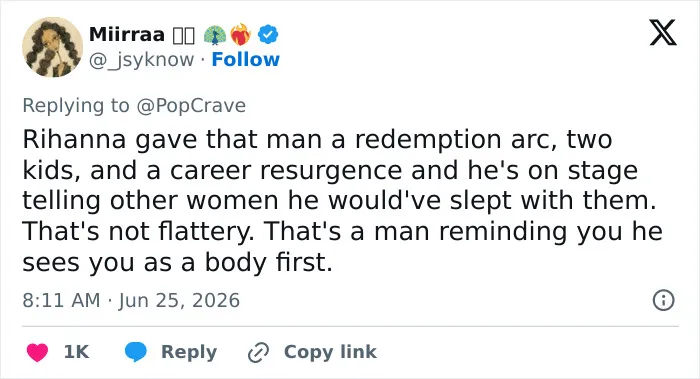Click the tweet body text
700x379 pixels.
tap(342, 200)
